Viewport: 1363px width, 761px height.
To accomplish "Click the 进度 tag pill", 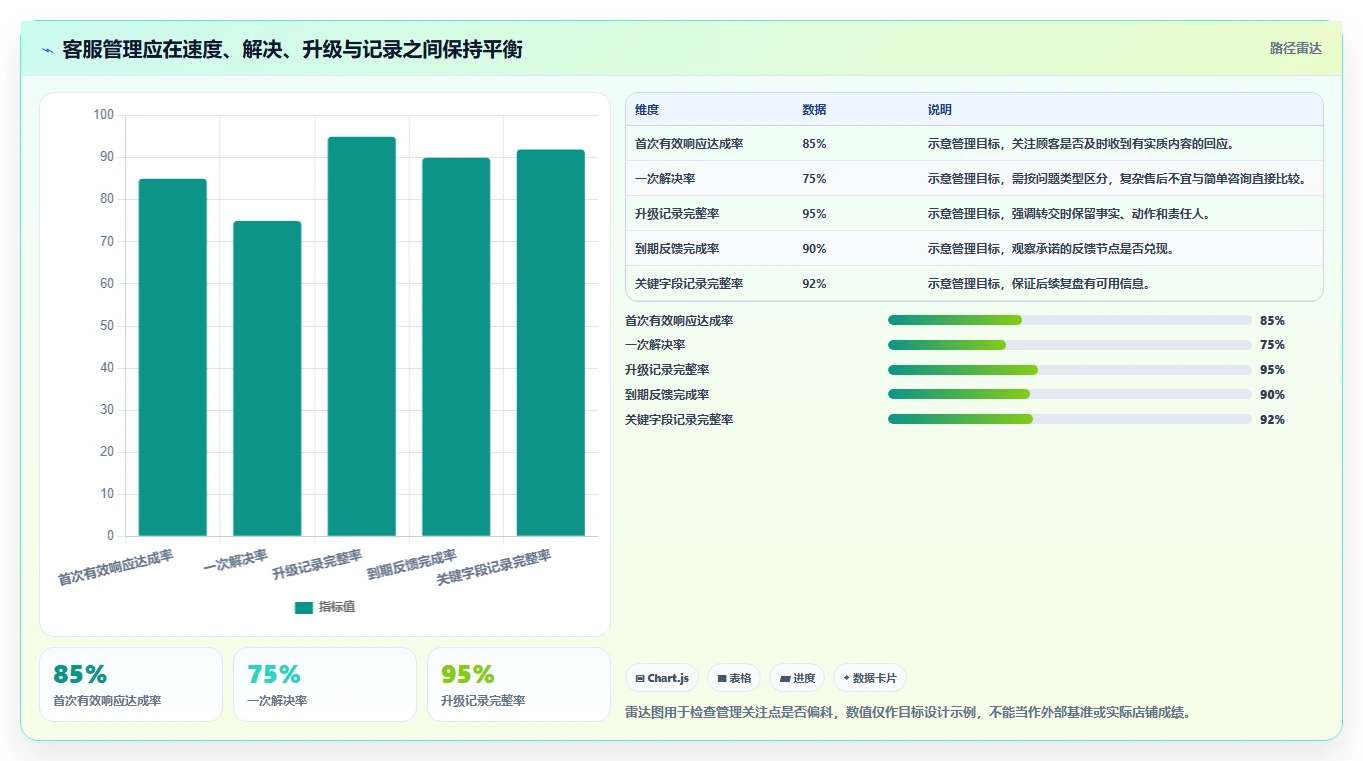I will pos(797,678).
